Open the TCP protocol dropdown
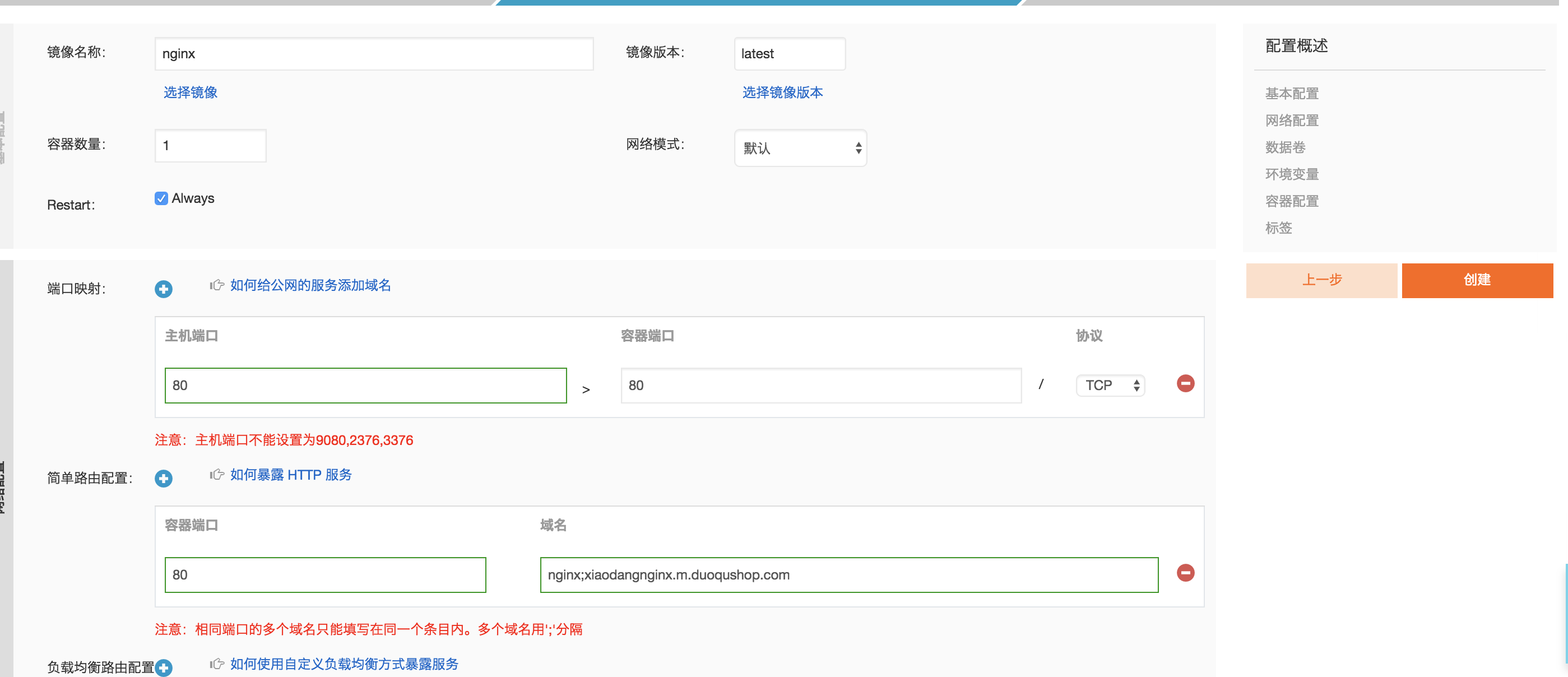 click(1110, 386)
